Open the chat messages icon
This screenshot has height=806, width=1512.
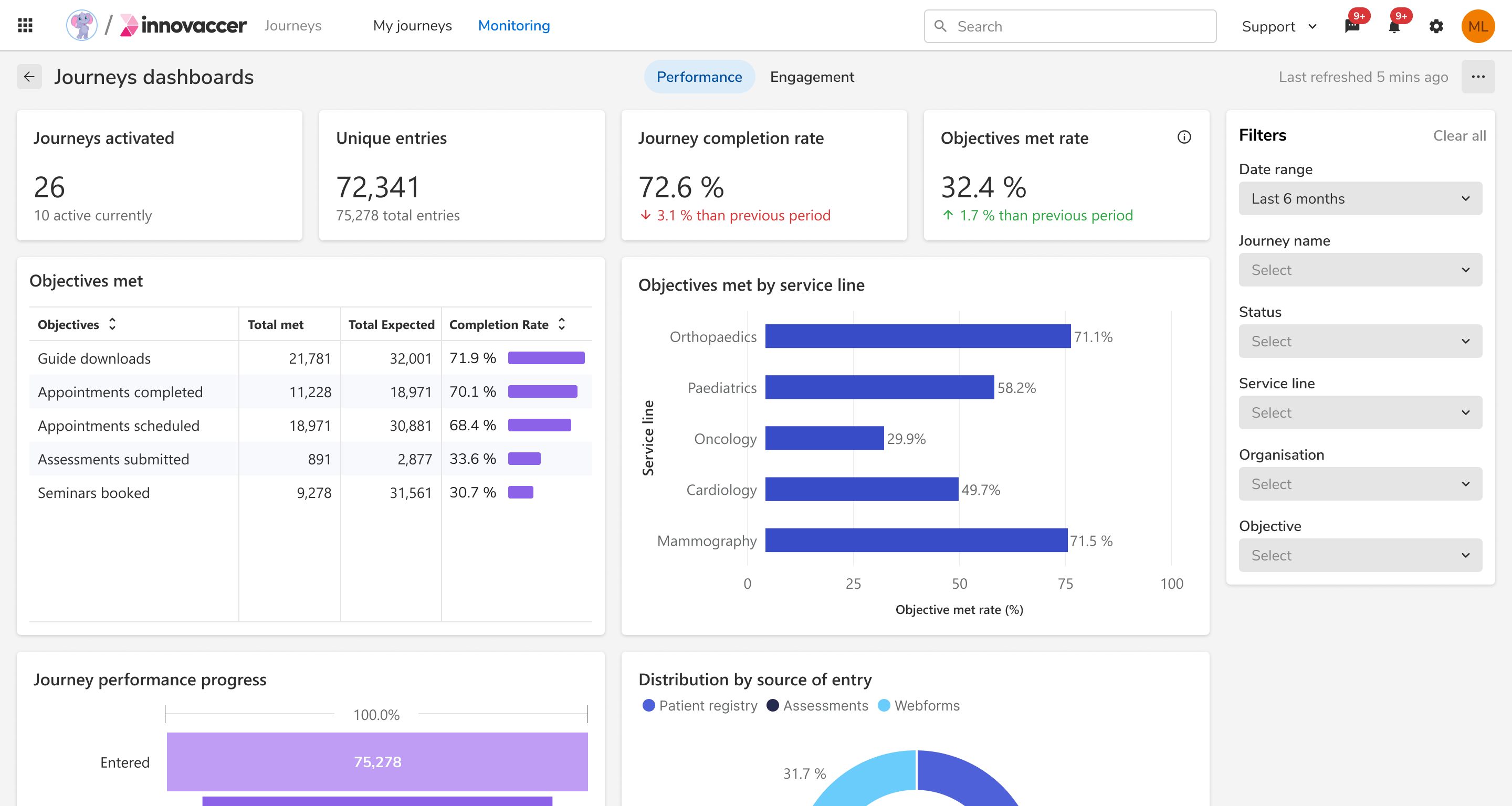pyautogui.click(x=1352, y=26)
